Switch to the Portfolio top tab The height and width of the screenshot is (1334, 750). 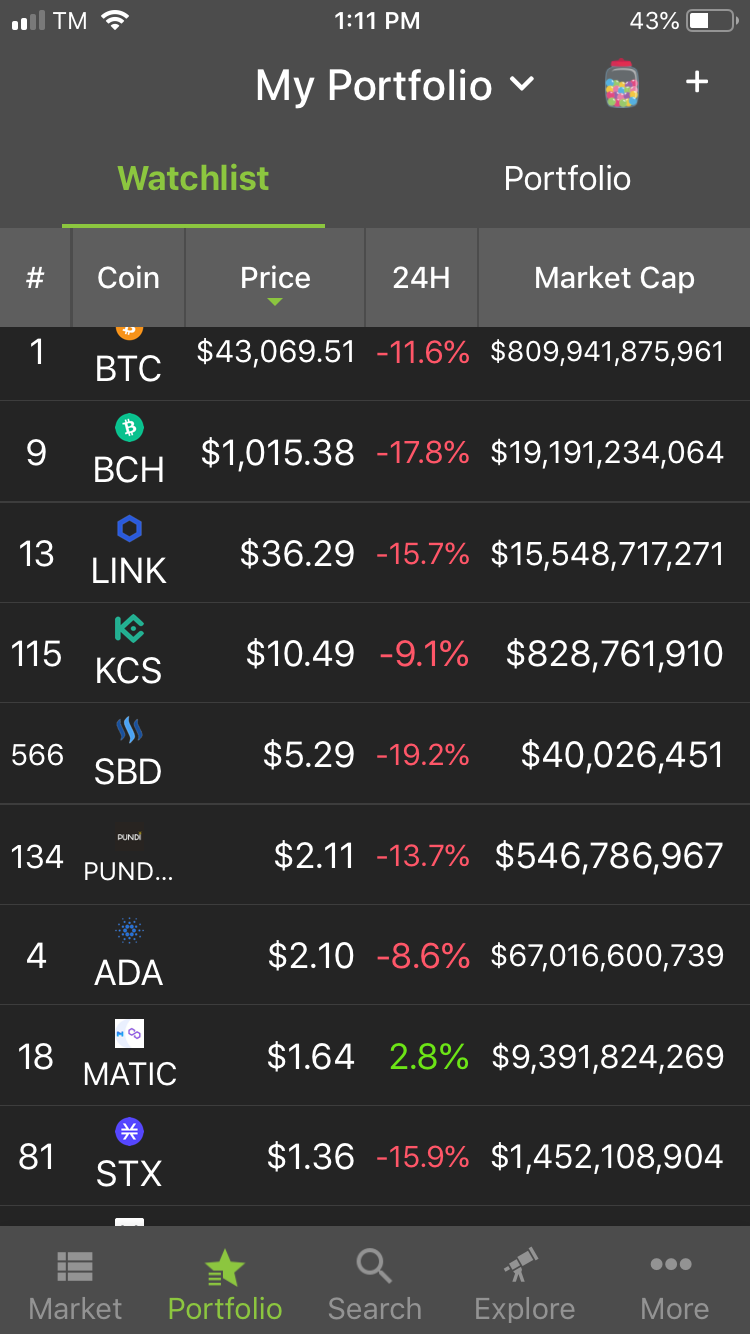point(567,178)
